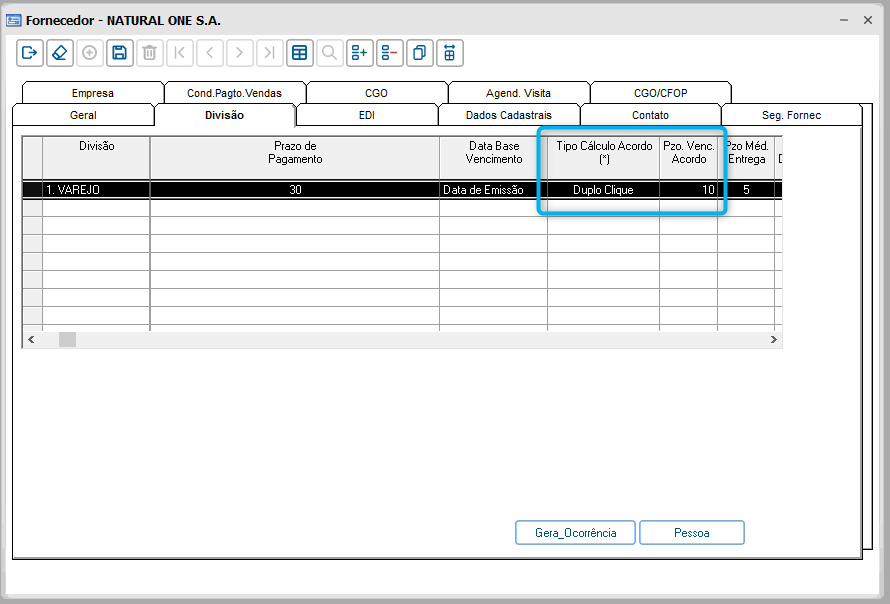Click the add new record plus icon
Image resolution: width=890 pixels, height=604 pixels.
click(90, 53)
